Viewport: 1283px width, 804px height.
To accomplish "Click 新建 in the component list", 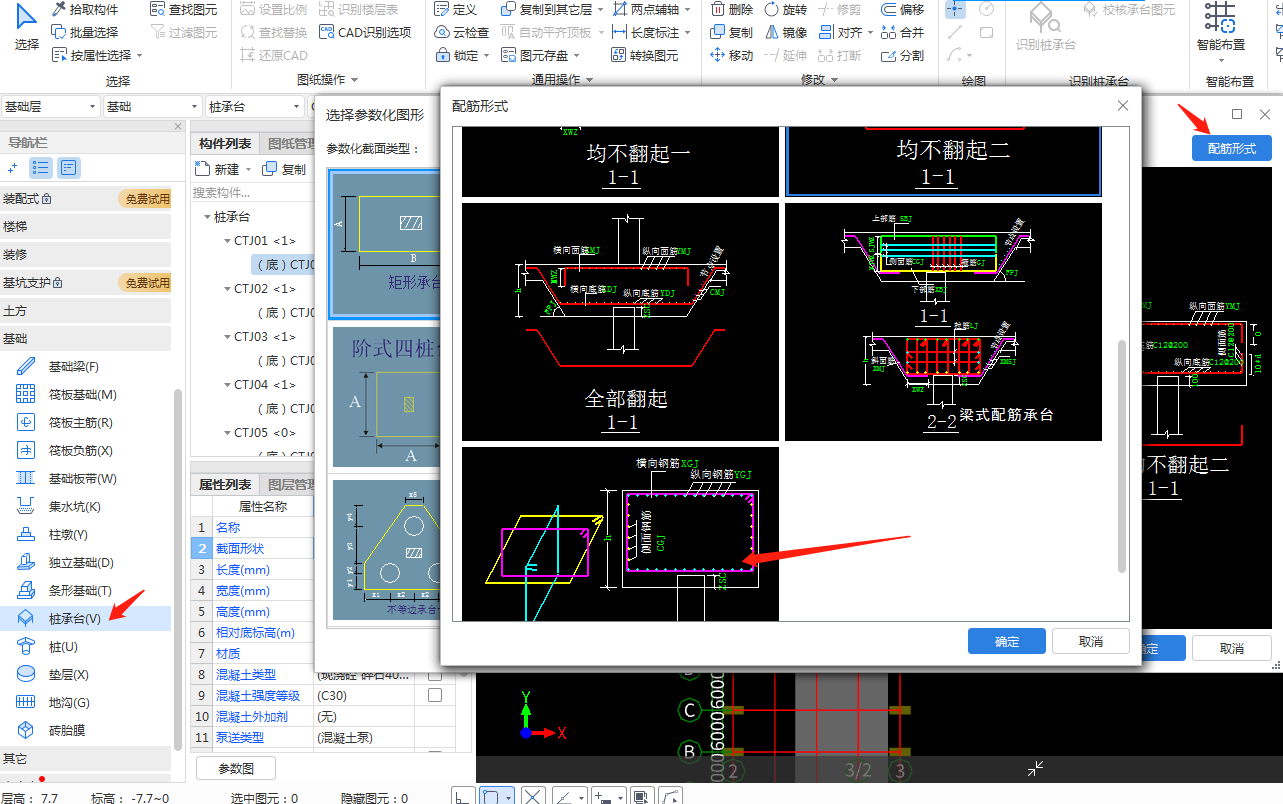I will coord(219,169).
